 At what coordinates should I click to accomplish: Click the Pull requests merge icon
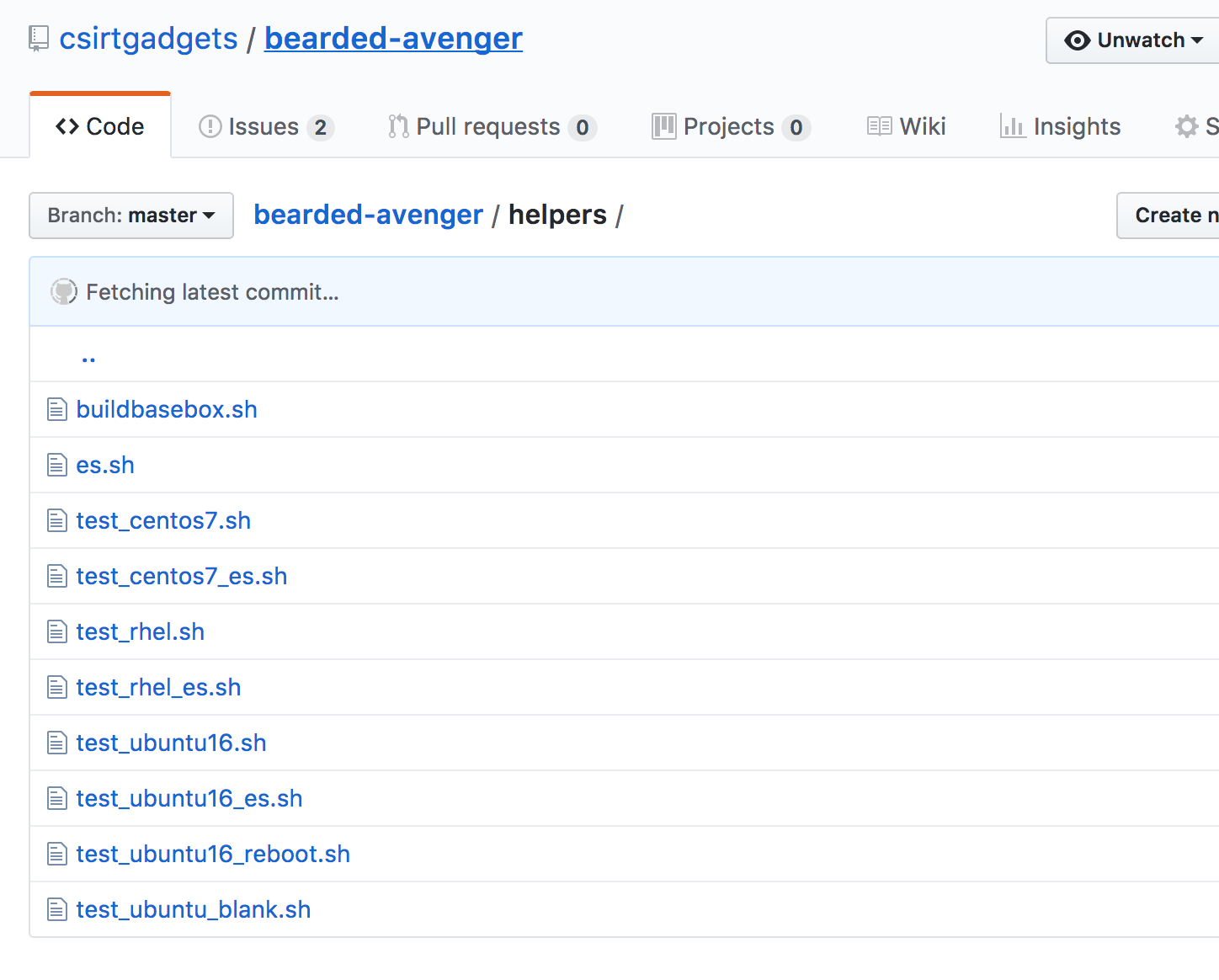click(398, 126)
